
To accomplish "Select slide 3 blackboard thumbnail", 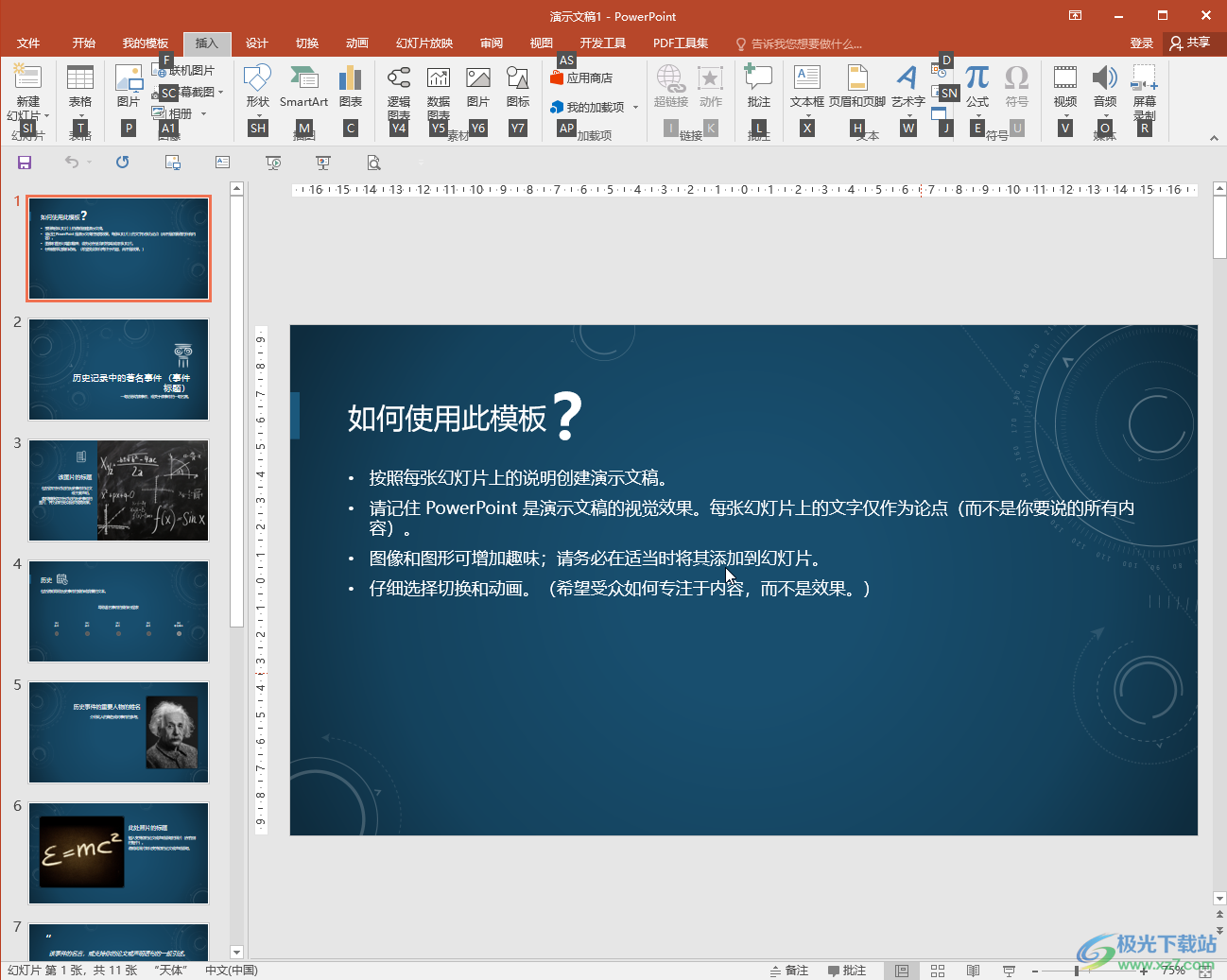I will click(118, 490).
